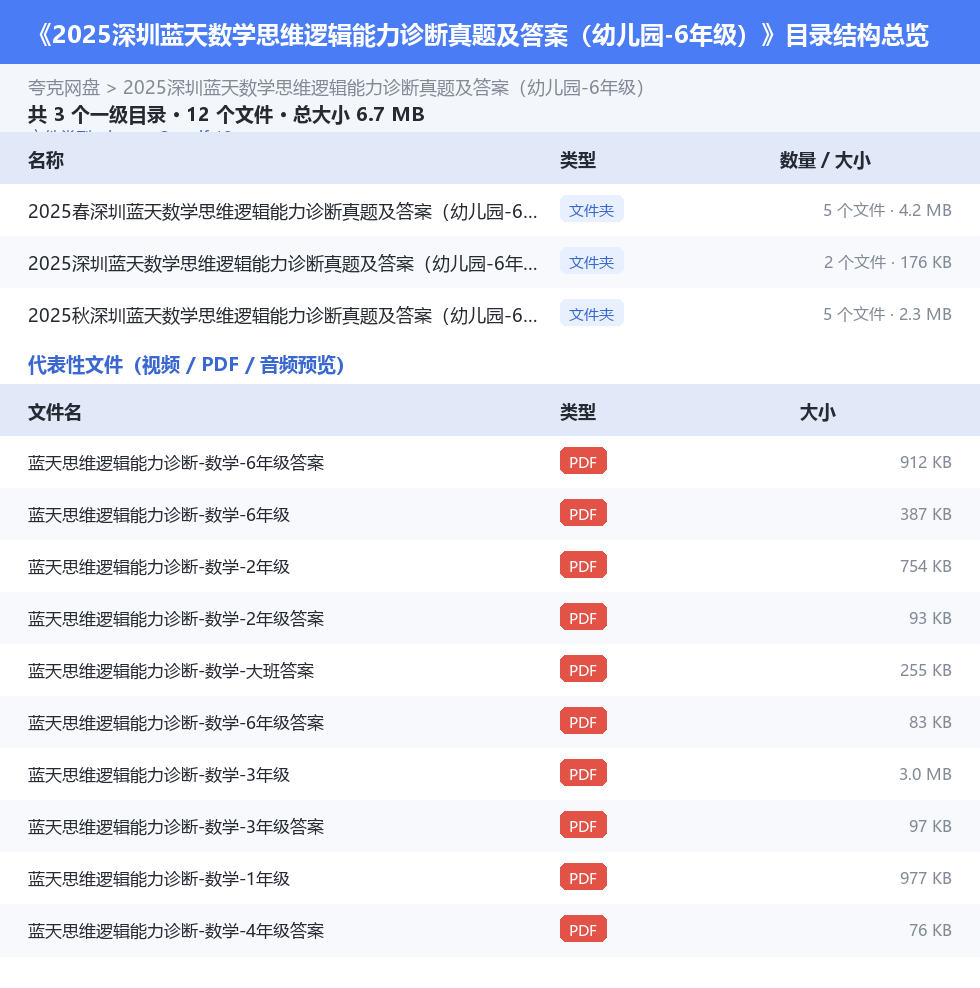Click the 977 KB size value
The width and height of the screenshot is (980, 988).
926,878
